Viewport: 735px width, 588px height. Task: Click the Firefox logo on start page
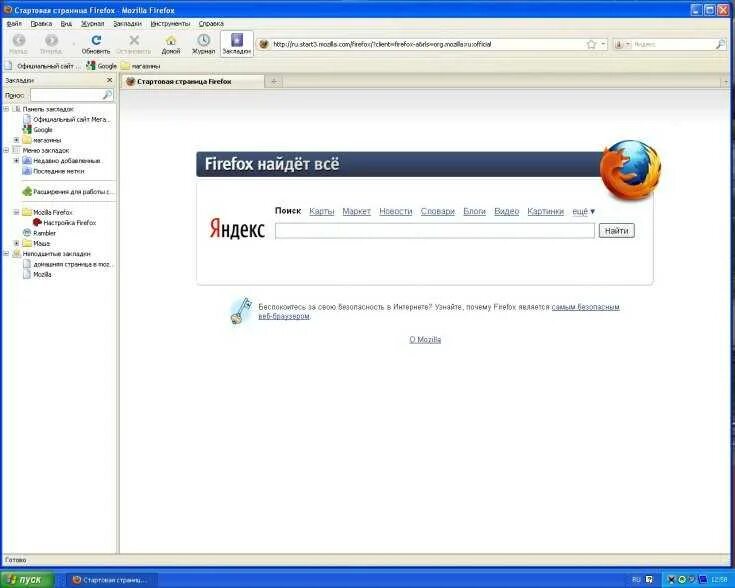(x=630, y=170)
